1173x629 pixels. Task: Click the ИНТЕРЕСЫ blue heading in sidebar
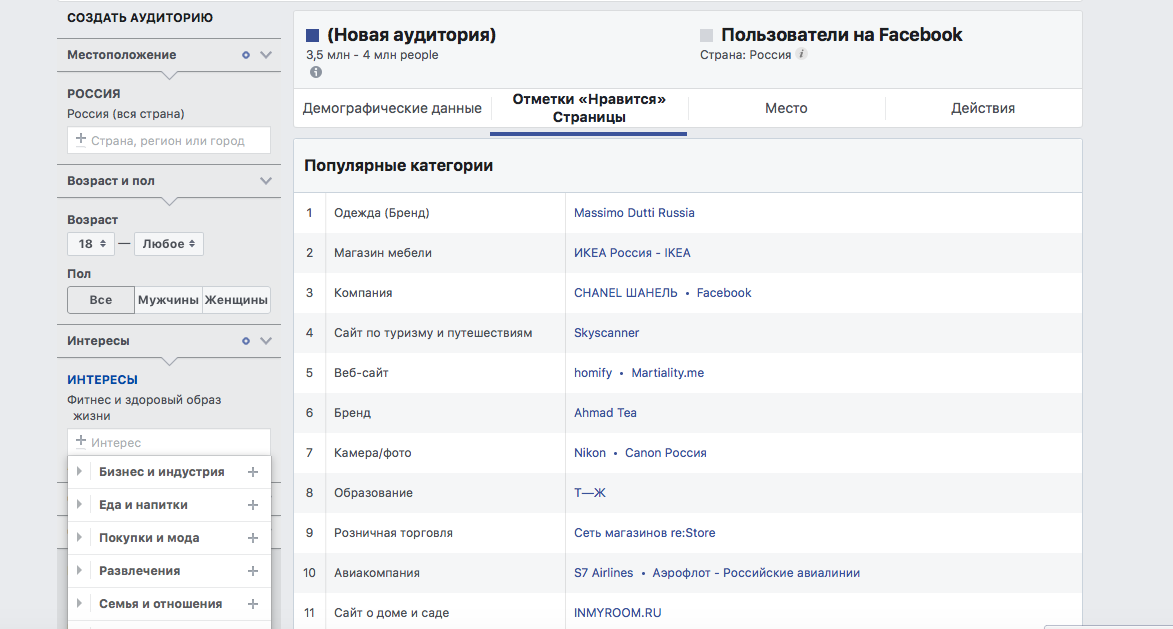(102, 380)
